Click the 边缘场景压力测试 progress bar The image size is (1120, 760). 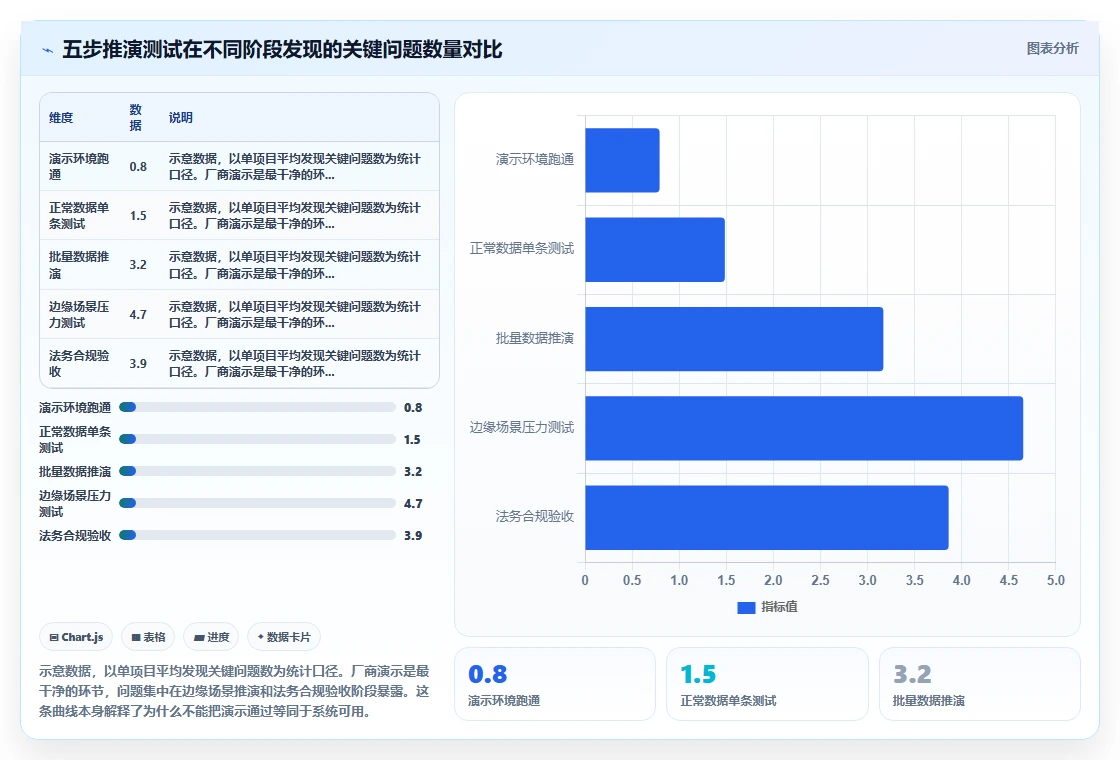[x=257, y=503]
